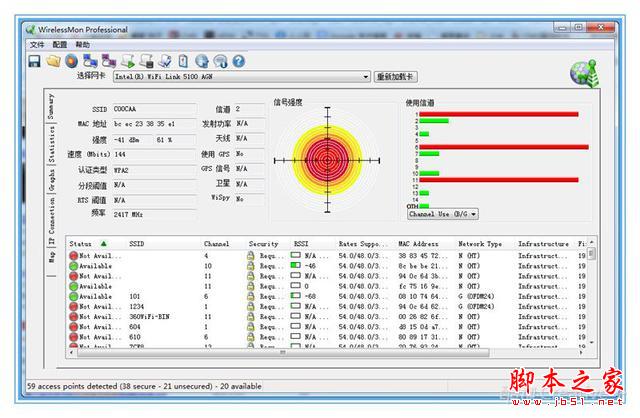Click the list's vertical scroll down arrow
Viewport: 640px width, 418px height.
coord(591,342)
